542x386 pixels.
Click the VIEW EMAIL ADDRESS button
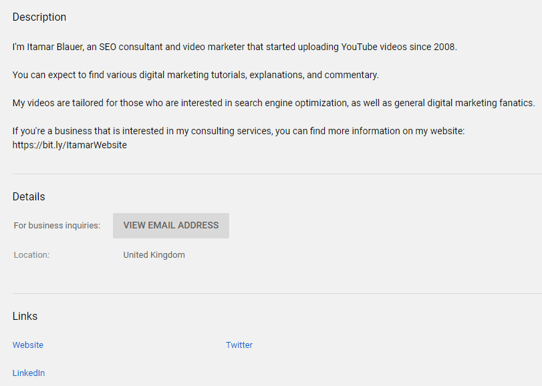point(171,225)
